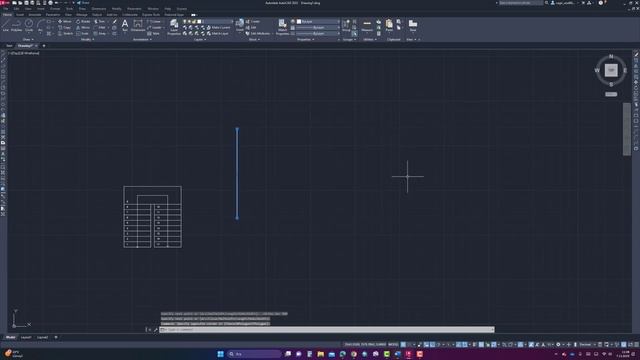Toggle Snap mode in status bar
Screen dimensions: 640x360
pyautogui.click(x=409, y=344)
